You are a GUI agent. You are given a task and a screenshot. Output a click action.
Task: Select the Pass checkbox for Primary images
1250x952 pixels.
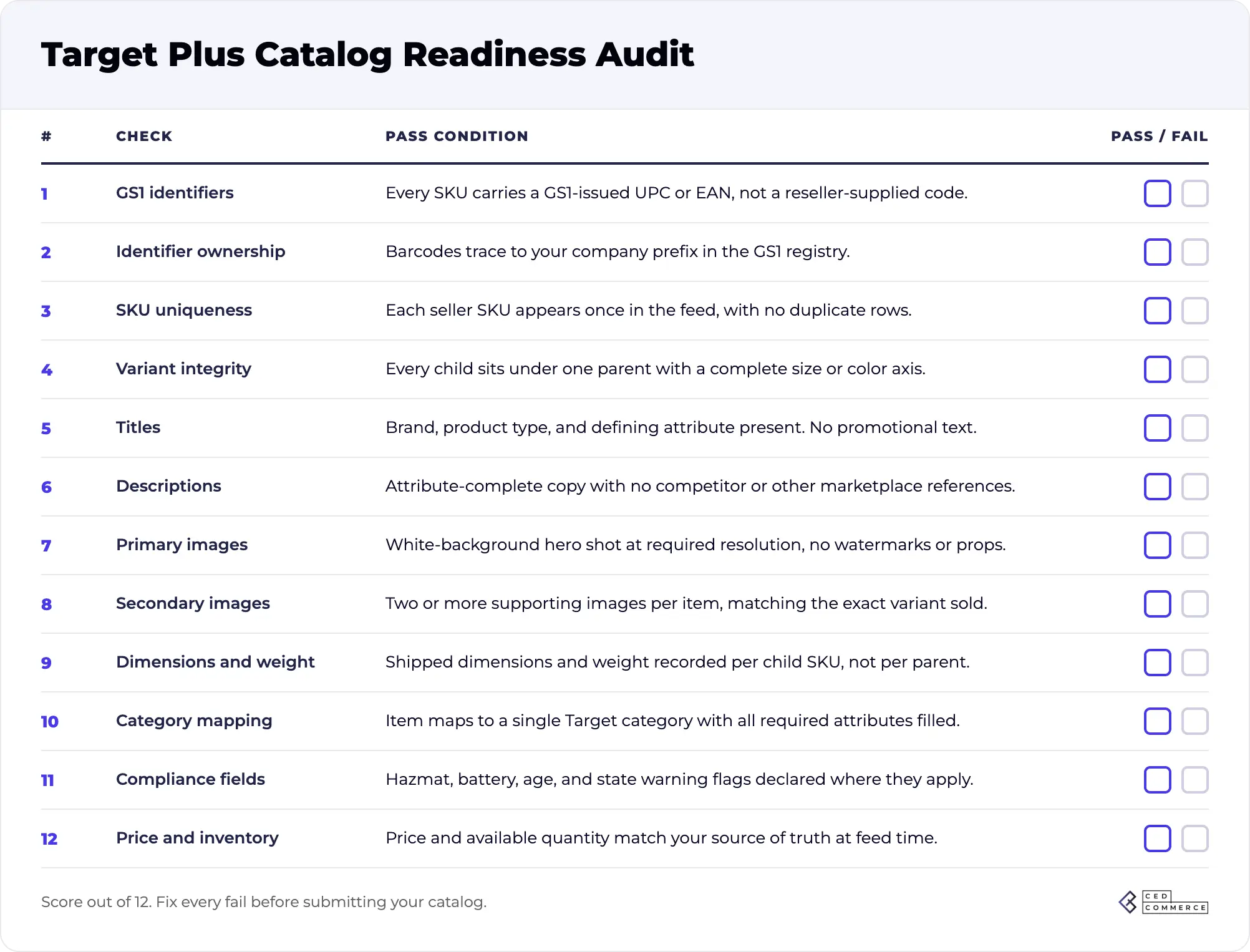[x=1158, y=545]
